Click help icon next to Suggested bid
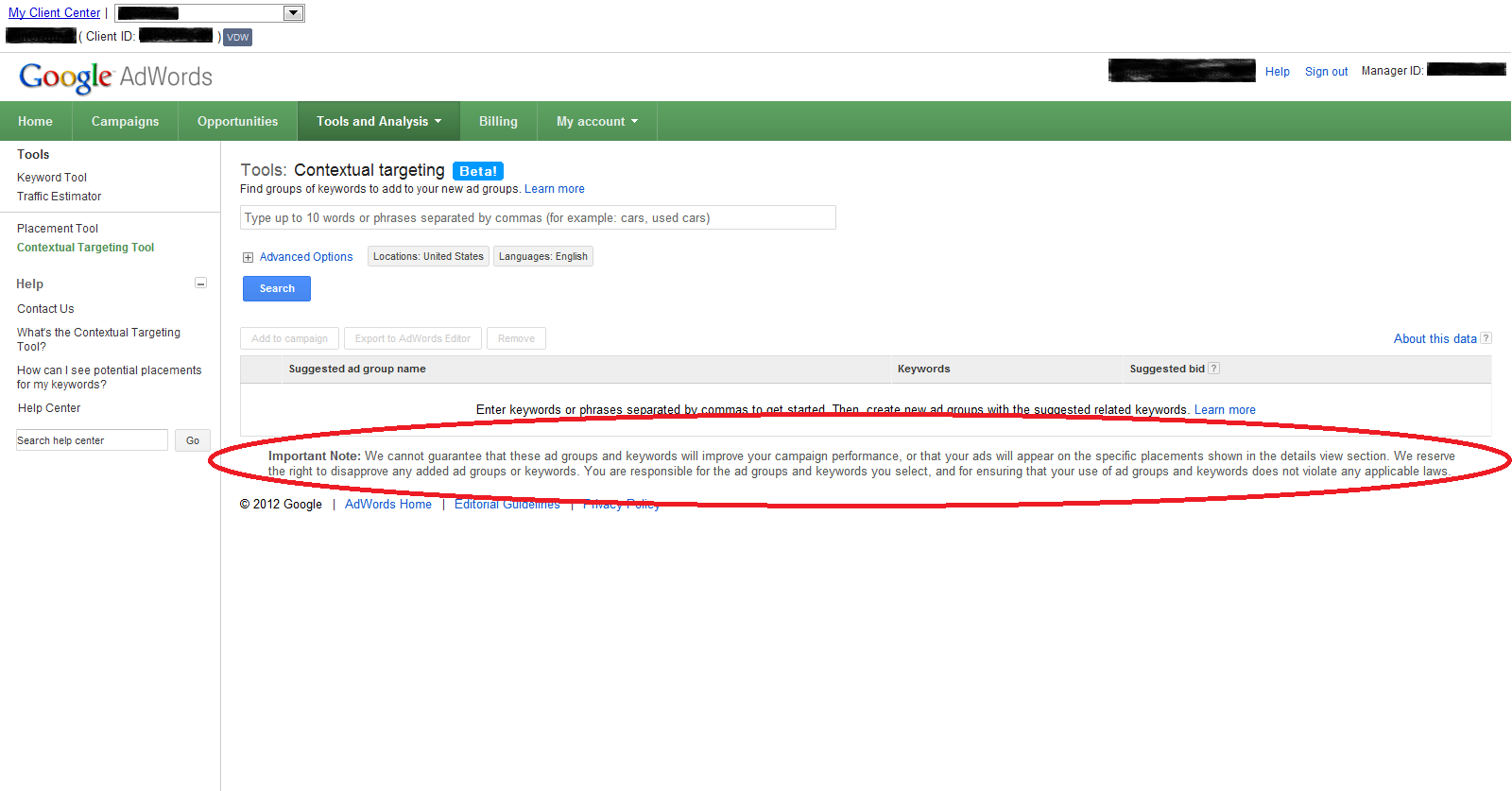This screenshot has height=791, width=1512. pos(1214,369)
